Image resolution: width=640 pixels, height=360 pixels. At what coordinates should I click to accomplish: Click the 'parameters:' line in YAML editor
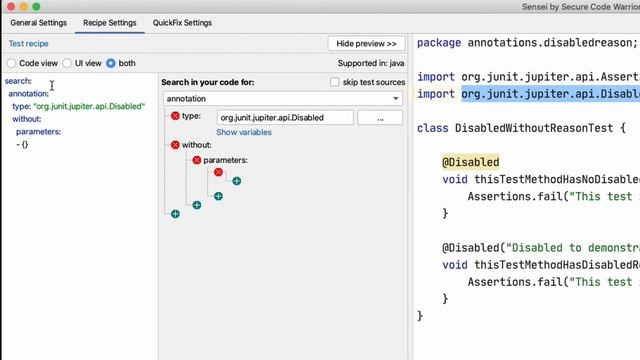[x=38, y=131]
